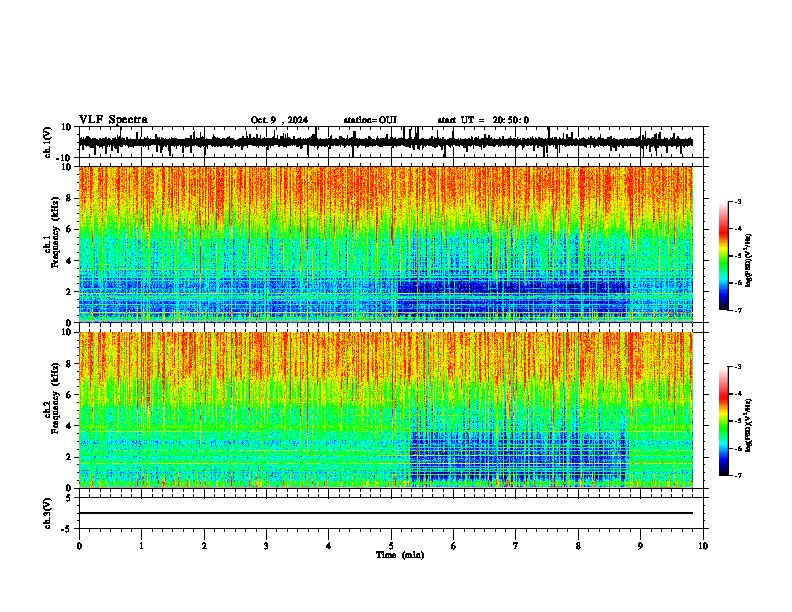Image resolution: width=792 pixels, height=612 pixels.
Task: Click the 'start UT = 20:50:0' label
Action: [483, 120]
